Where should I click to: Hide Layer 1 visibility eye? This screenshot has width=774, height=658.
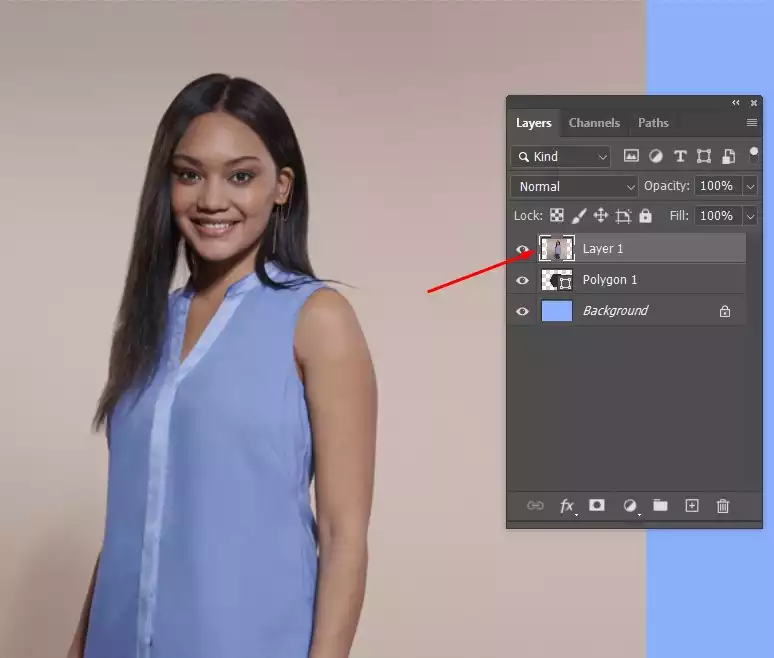point(522,249)
